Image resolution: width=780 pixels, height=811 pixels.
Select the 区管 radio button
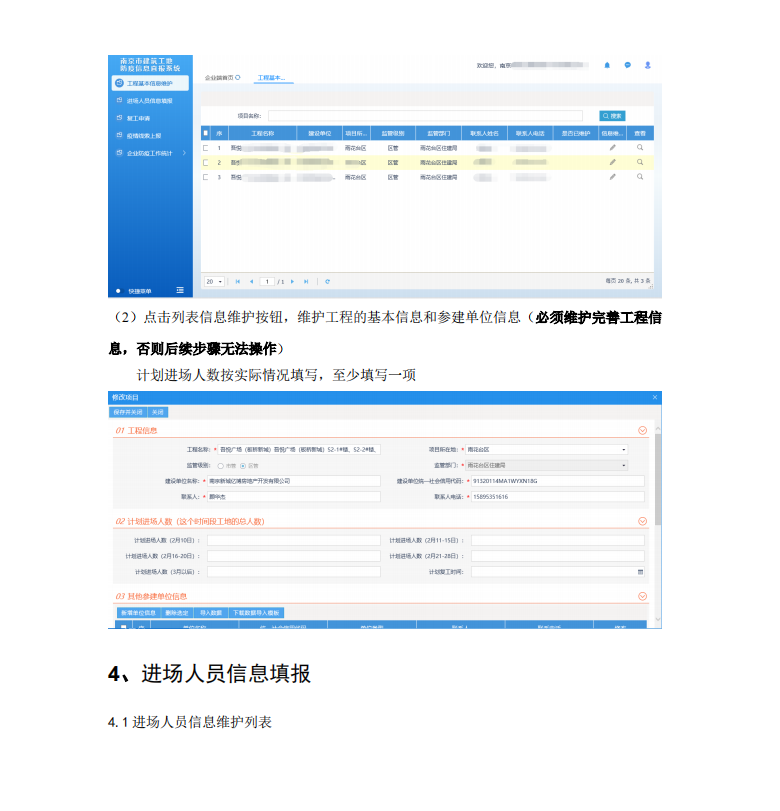243,466
